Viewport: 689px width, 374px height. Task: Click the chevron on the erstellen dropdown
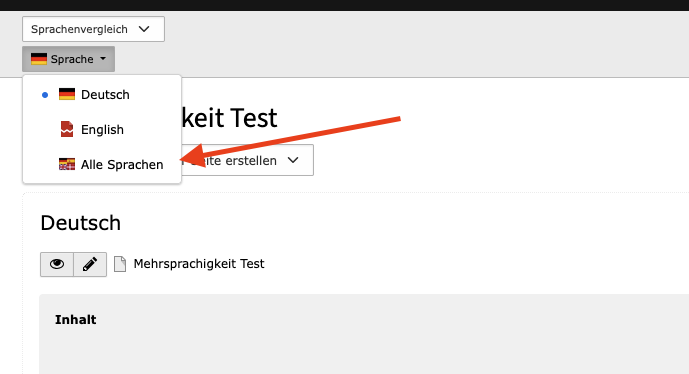pyautogui.click(x=293, y=160)
